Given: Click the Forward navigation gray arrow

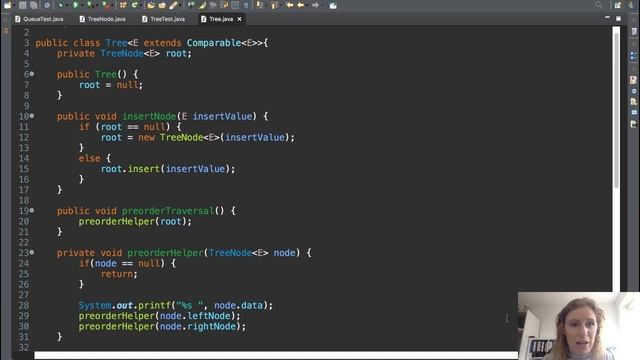Looking at the screenshot, I should 315,5.
